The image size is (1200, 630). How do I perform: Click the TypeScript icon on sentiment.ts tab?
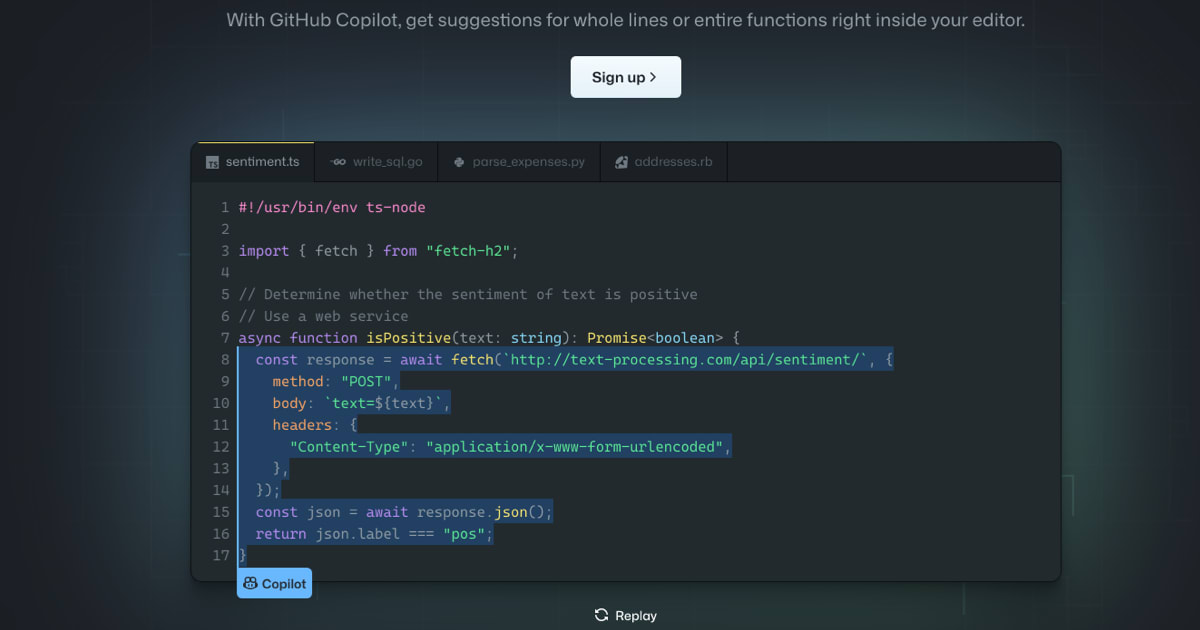tap(212, 162)
